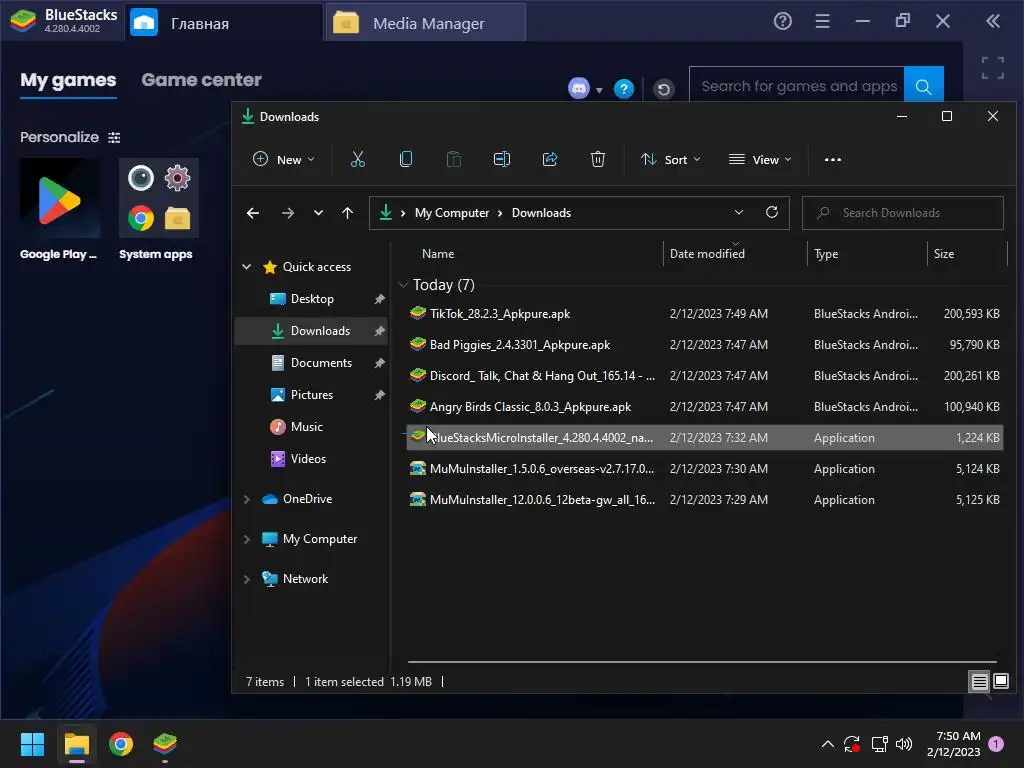1024x768 pixels.
Task: Go back with the Explorer back arrow
Action: (x=253, y=213)
